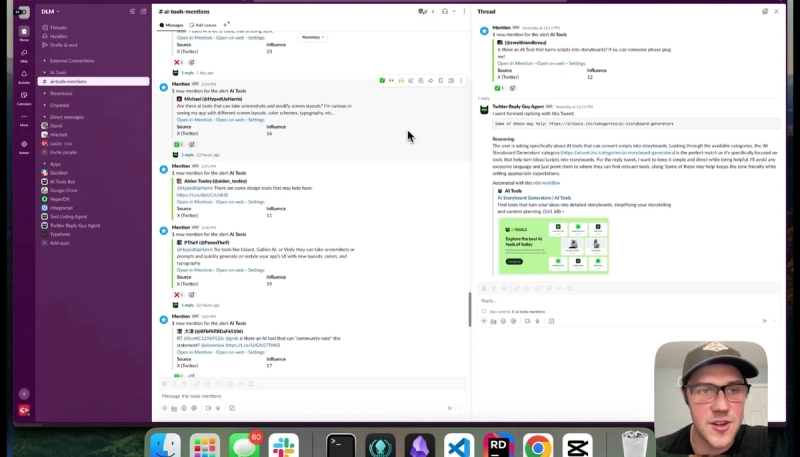Toggle red X reaction on PThe9's mention

[x=178, y=295]
